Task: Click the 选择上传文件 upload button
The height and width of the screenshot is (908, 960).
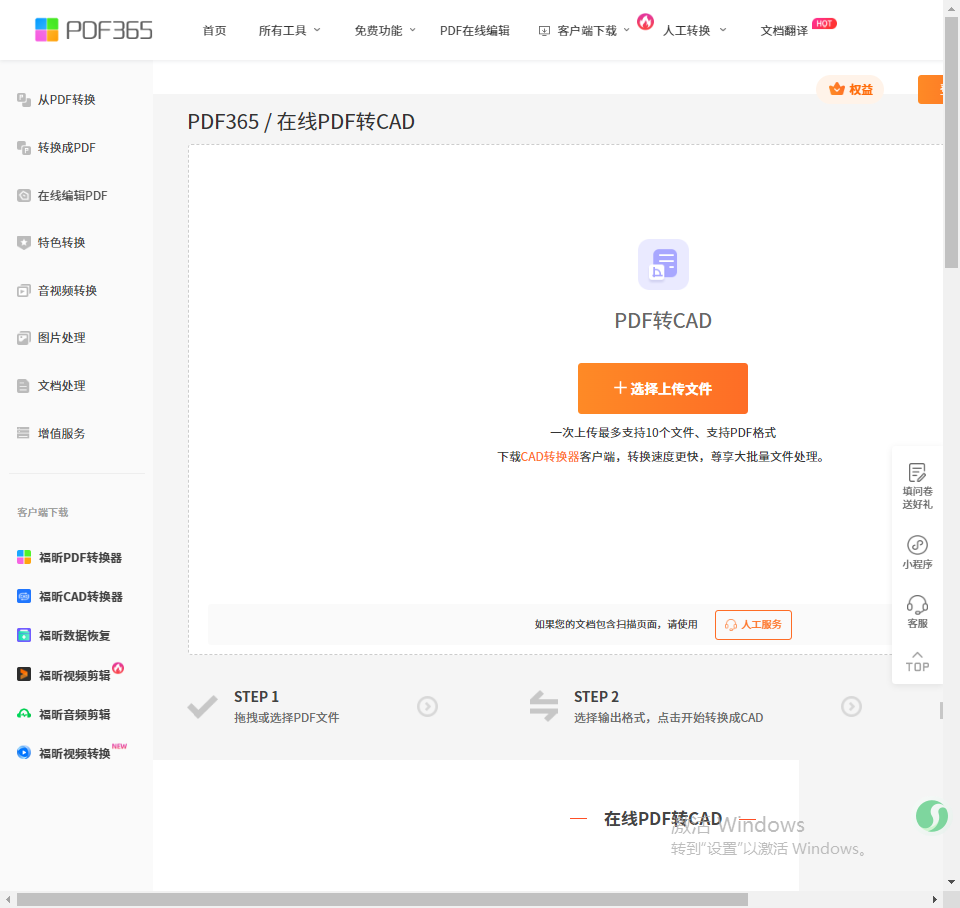Action: click(663, 388)
